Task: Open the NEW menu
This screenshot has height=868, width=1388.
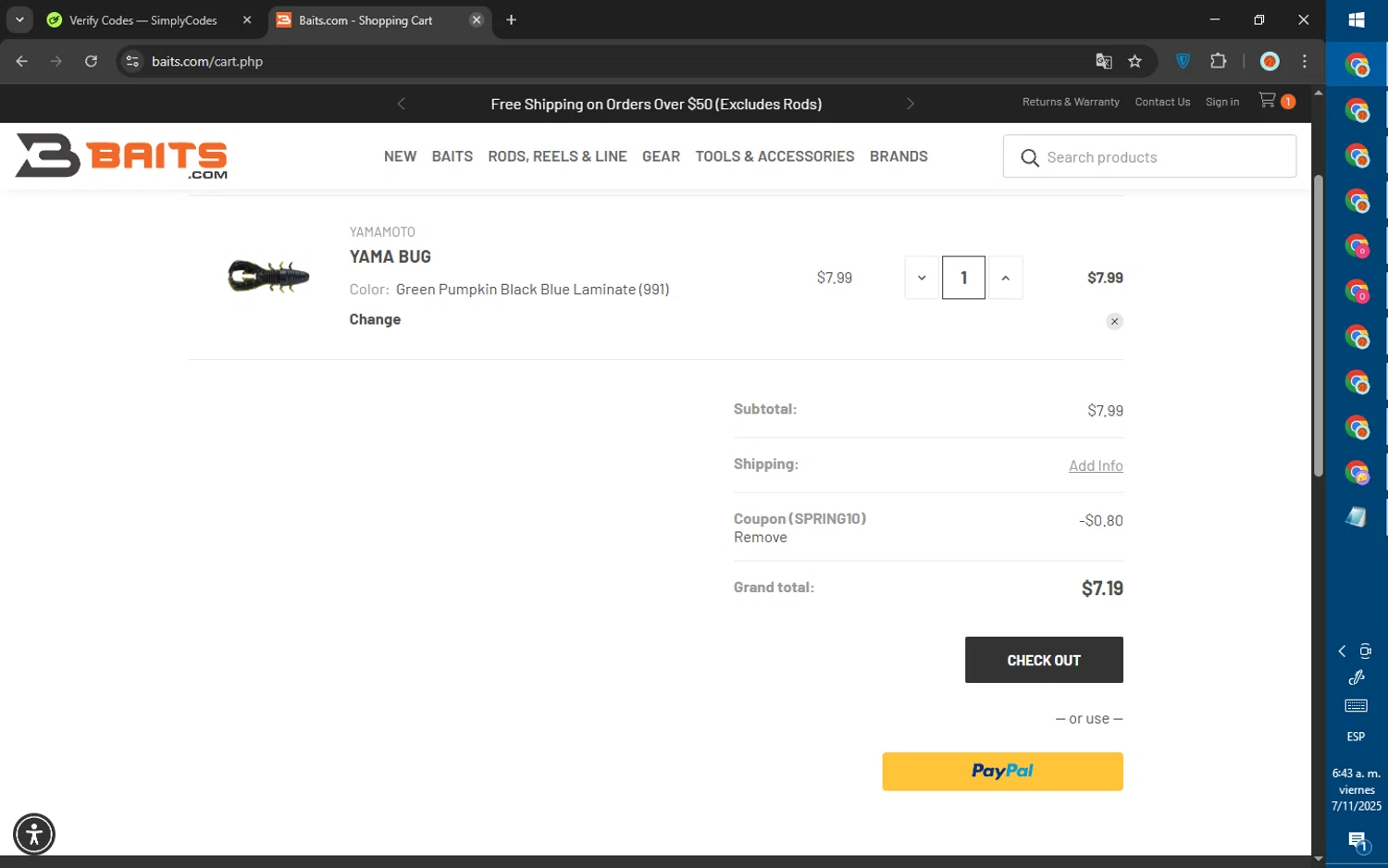Action: coord(400,156)
